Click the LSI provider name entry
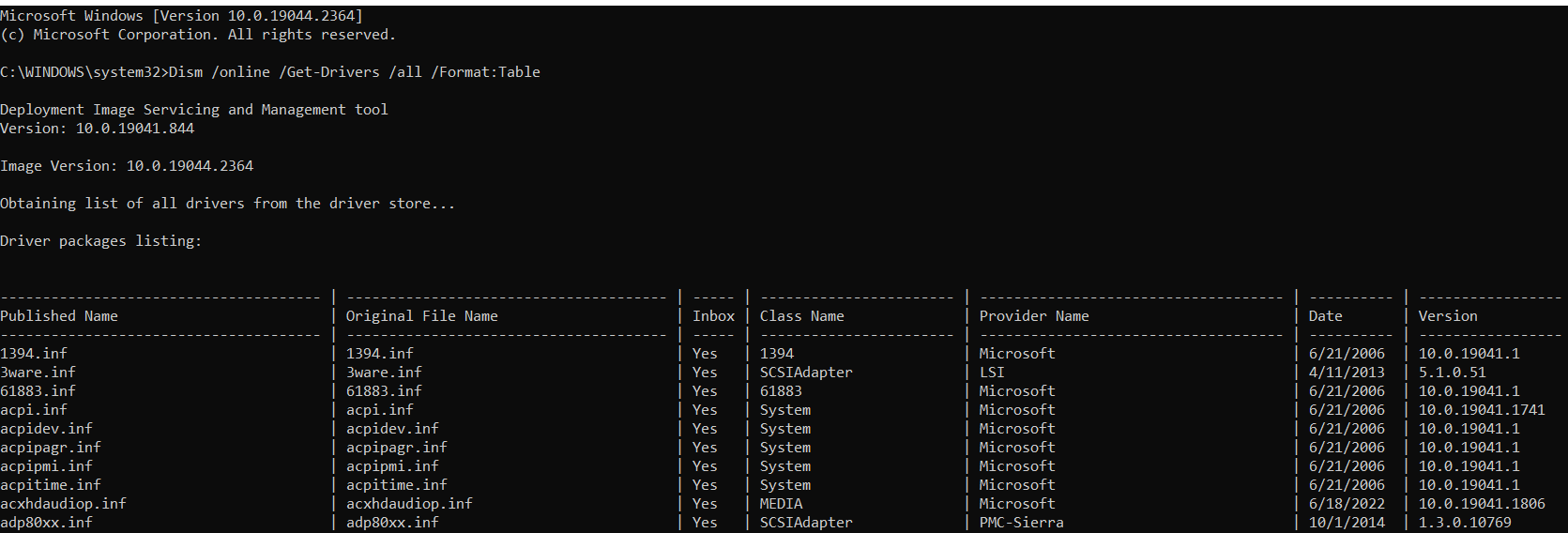1568x533 pixels. point(991,373)
